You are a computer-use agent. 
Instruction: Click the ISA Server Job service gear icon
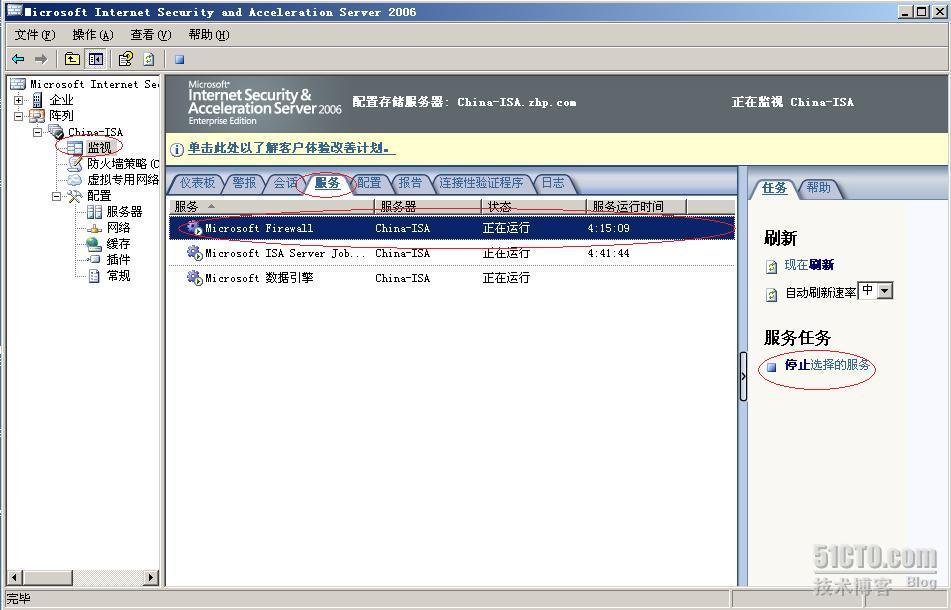point(195,253)
